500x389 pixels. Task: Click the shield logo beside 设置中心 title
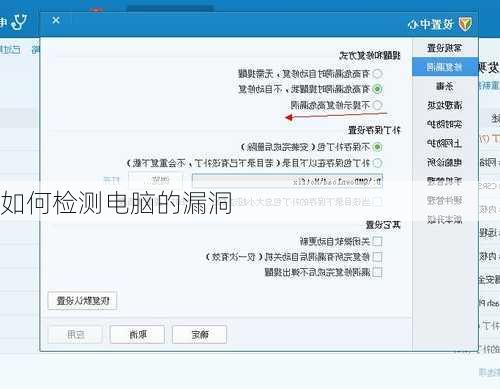465,24
